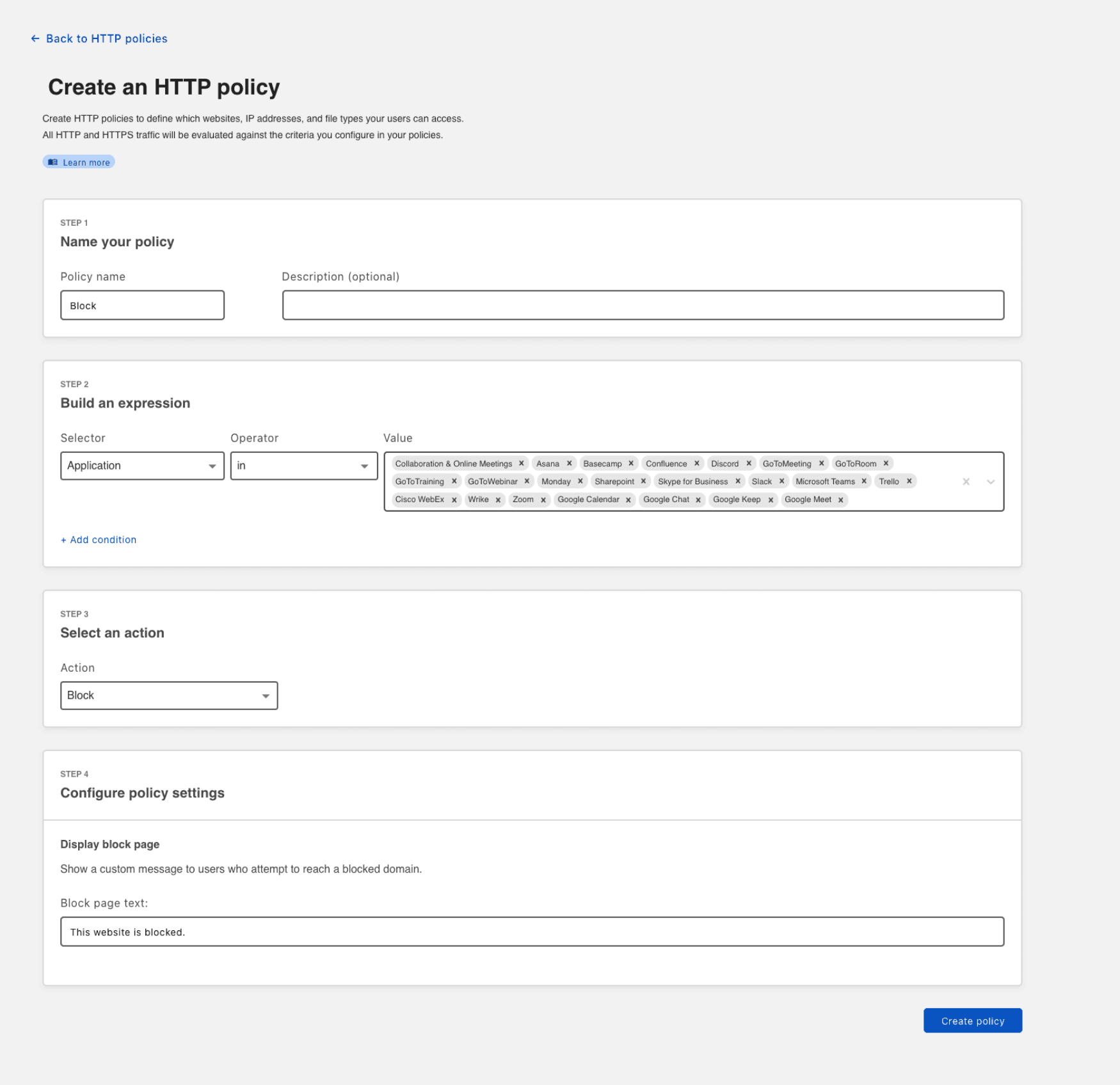Open the Operator dropdown showing 'in'
This screenshot has height=1085, width=1120.
tap(303, 465)
